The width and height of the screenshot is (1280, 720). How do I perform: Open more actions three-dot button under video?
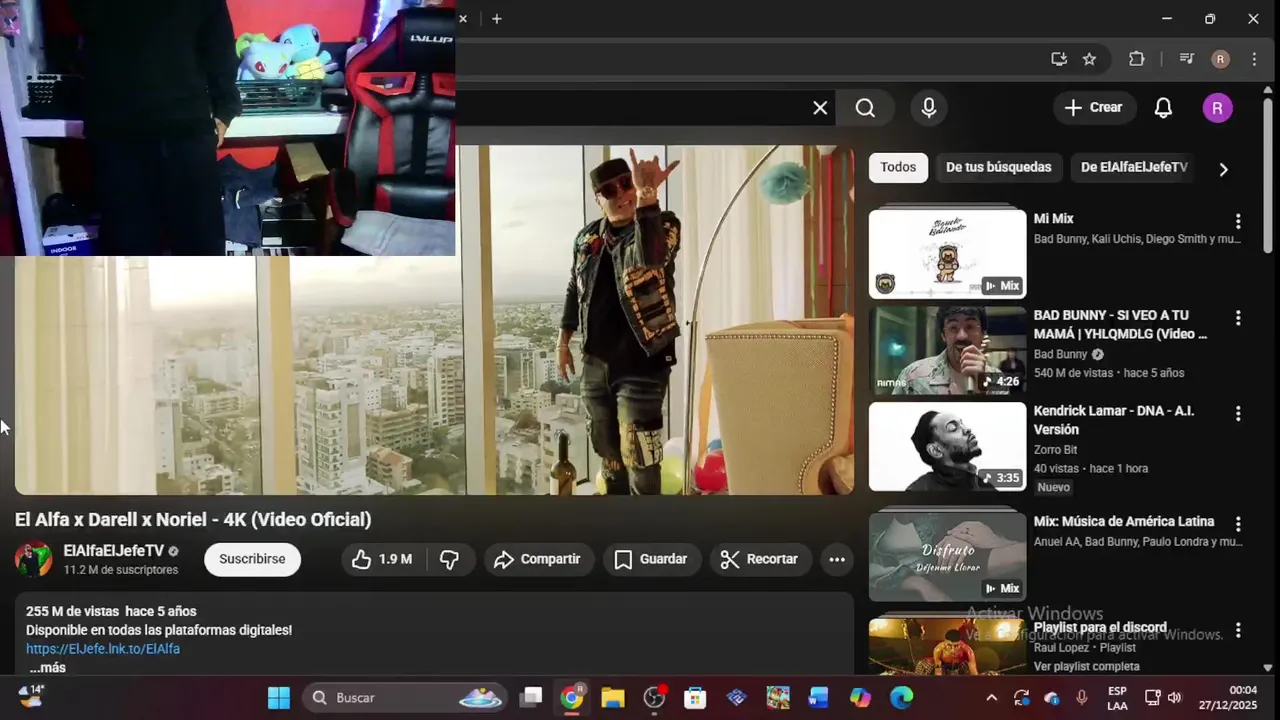837,559
